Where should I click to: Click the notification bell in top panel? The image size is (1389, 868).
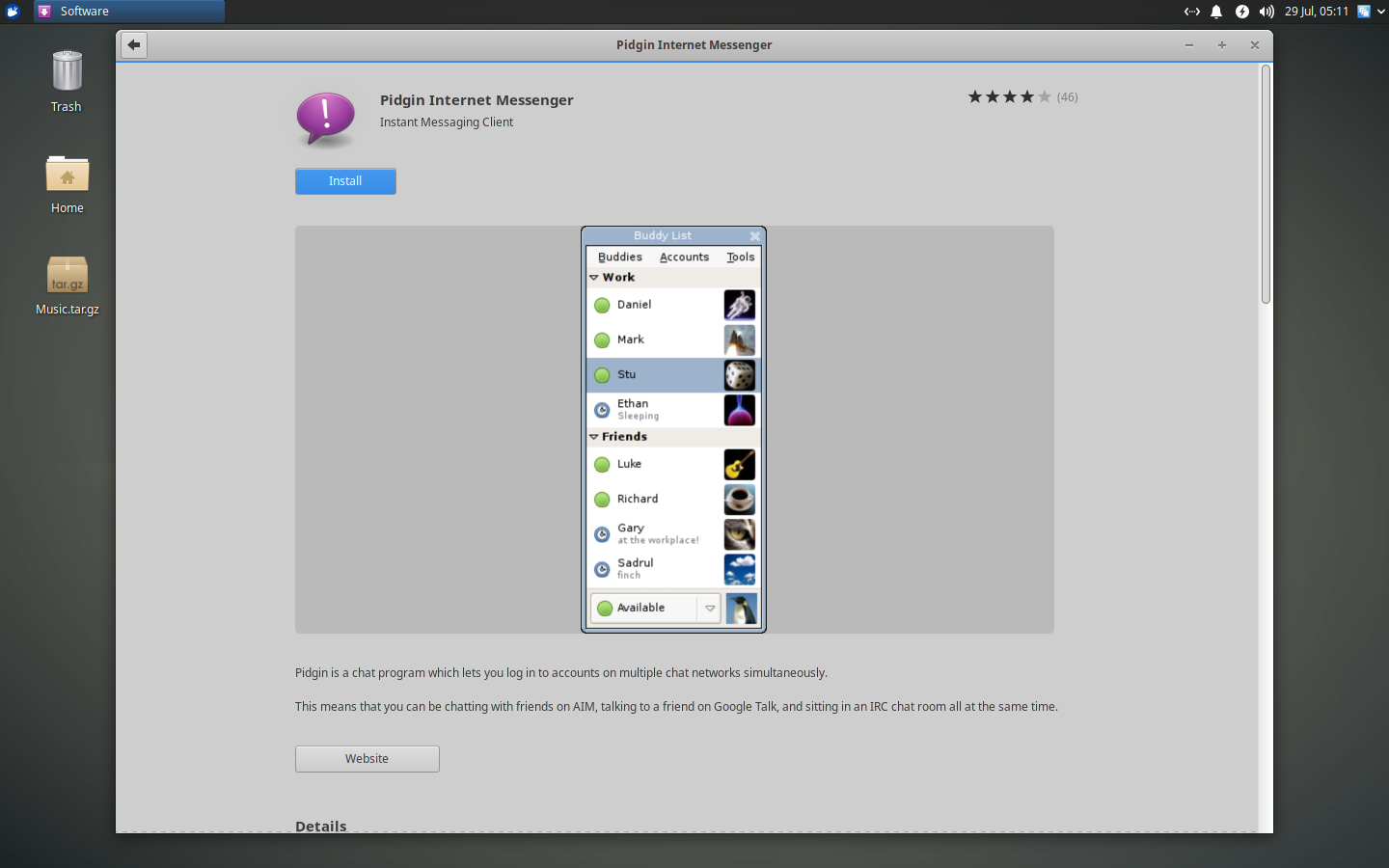point(1215,12)
